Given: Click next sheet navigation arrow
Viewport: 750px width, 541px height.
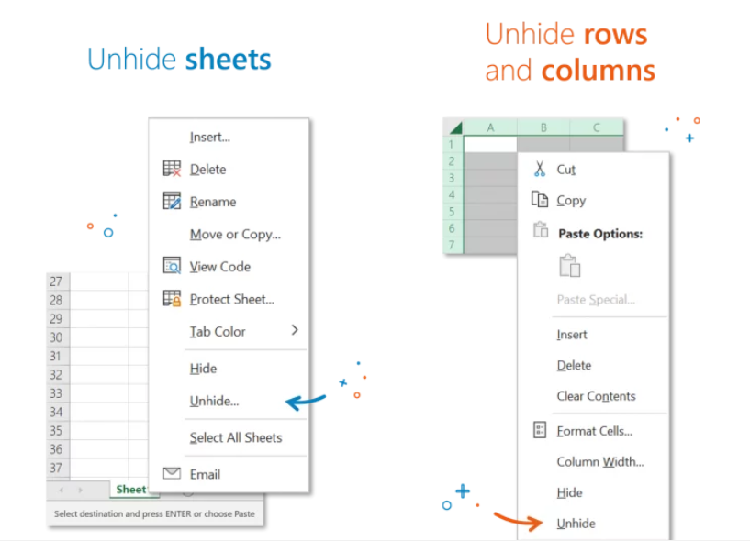Looking at the screenshot, I should 80,490.
